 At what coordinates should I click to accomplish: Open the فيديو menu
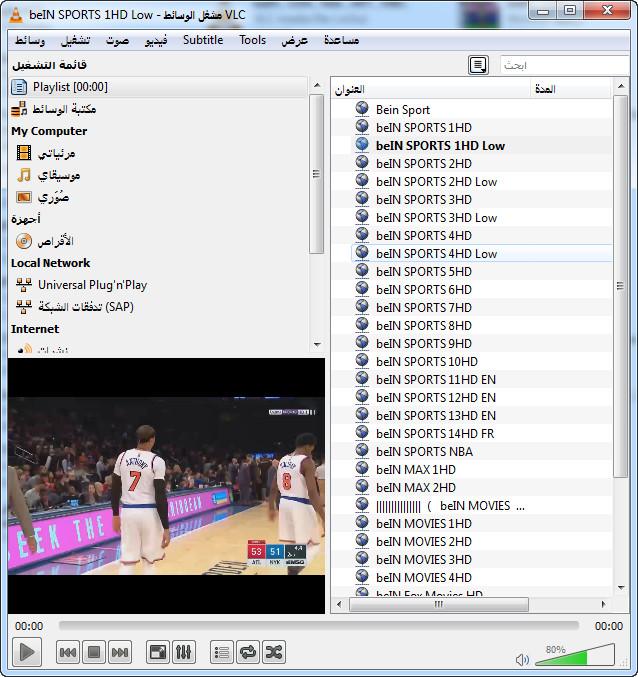[x=156, y=40]
